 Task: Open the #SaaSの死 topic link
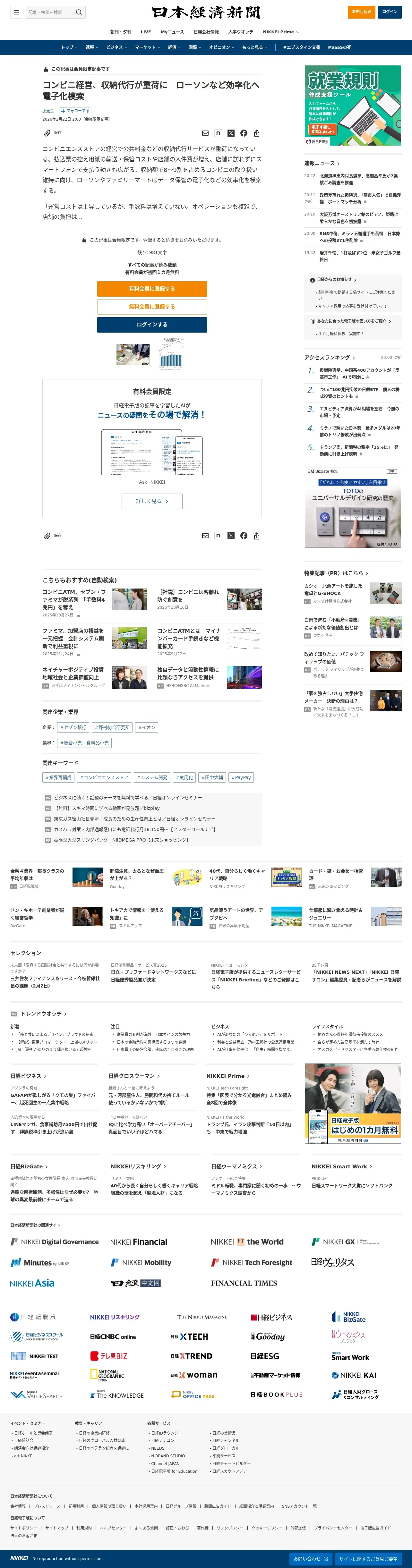(x=339, y=47)
